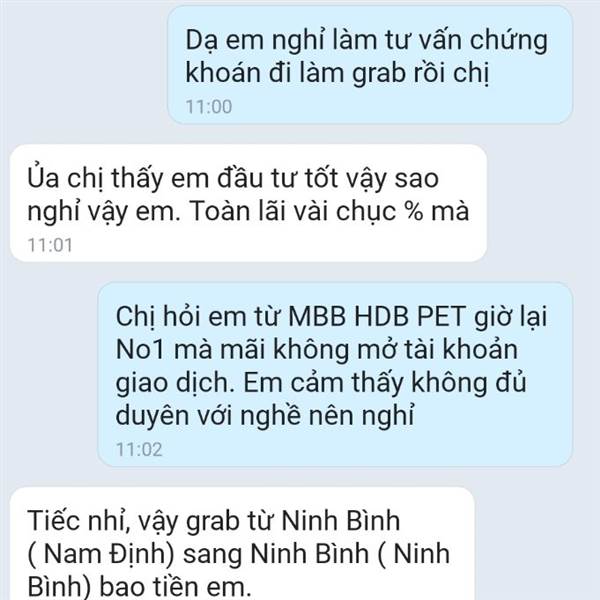
Task: Tap "bao tiền em" in the last message
Action: (175, 586)
